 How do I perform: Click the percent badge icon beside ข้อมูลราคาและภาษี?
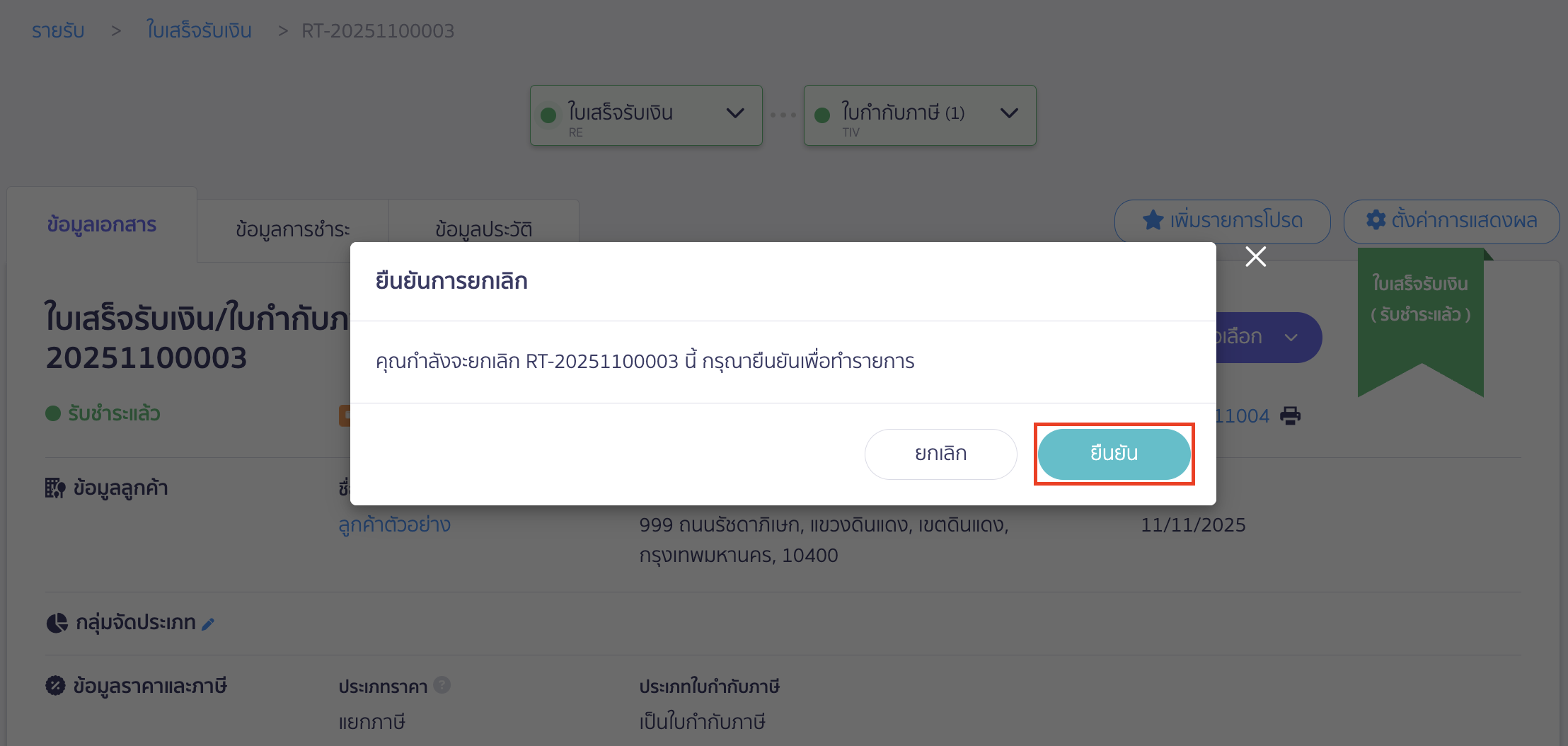click(56, 685)
